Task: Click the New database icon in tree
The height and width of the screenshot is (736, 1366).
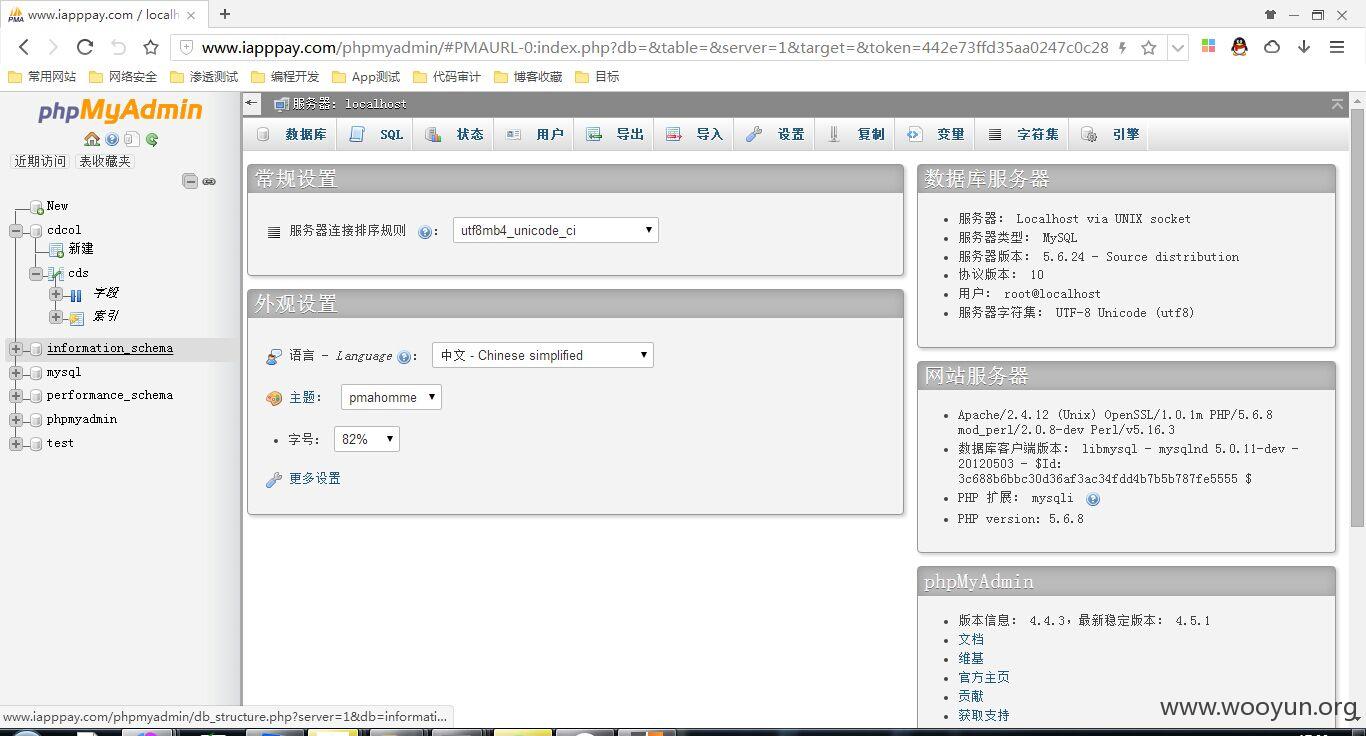Action: tap(36, 206)
